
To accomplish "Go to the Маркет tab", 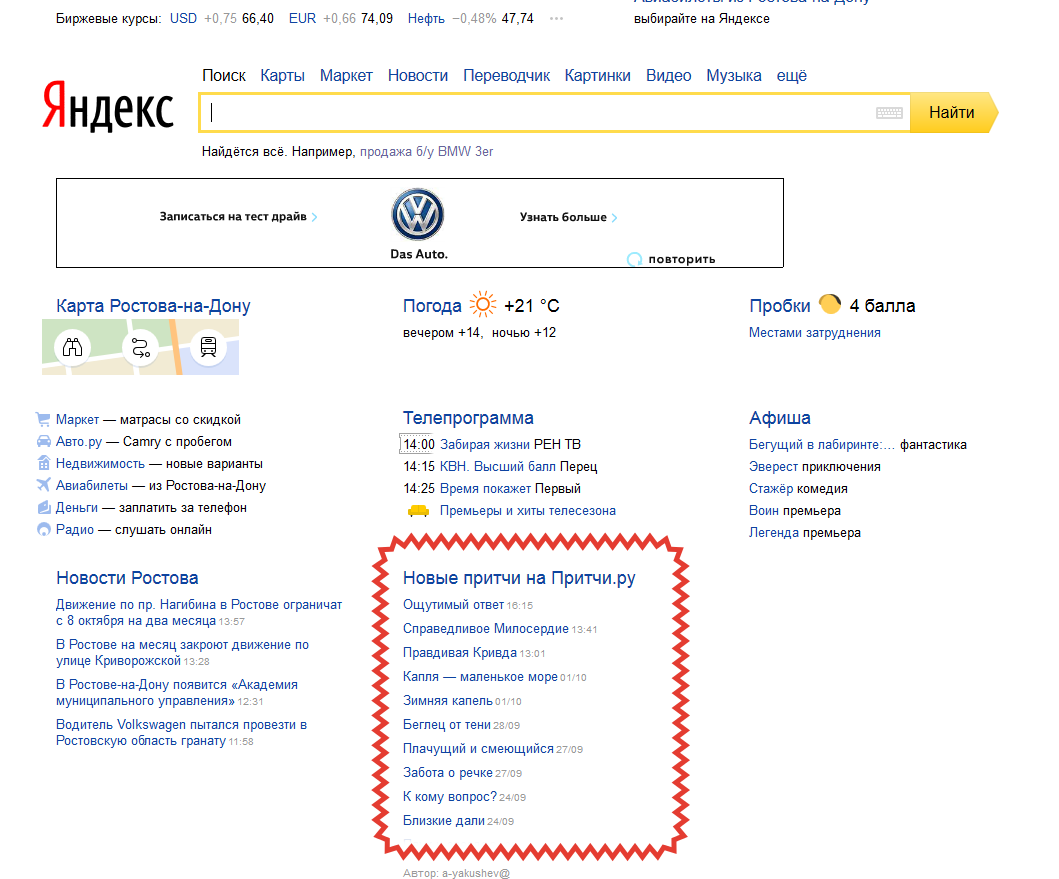I will pos(346,76).
